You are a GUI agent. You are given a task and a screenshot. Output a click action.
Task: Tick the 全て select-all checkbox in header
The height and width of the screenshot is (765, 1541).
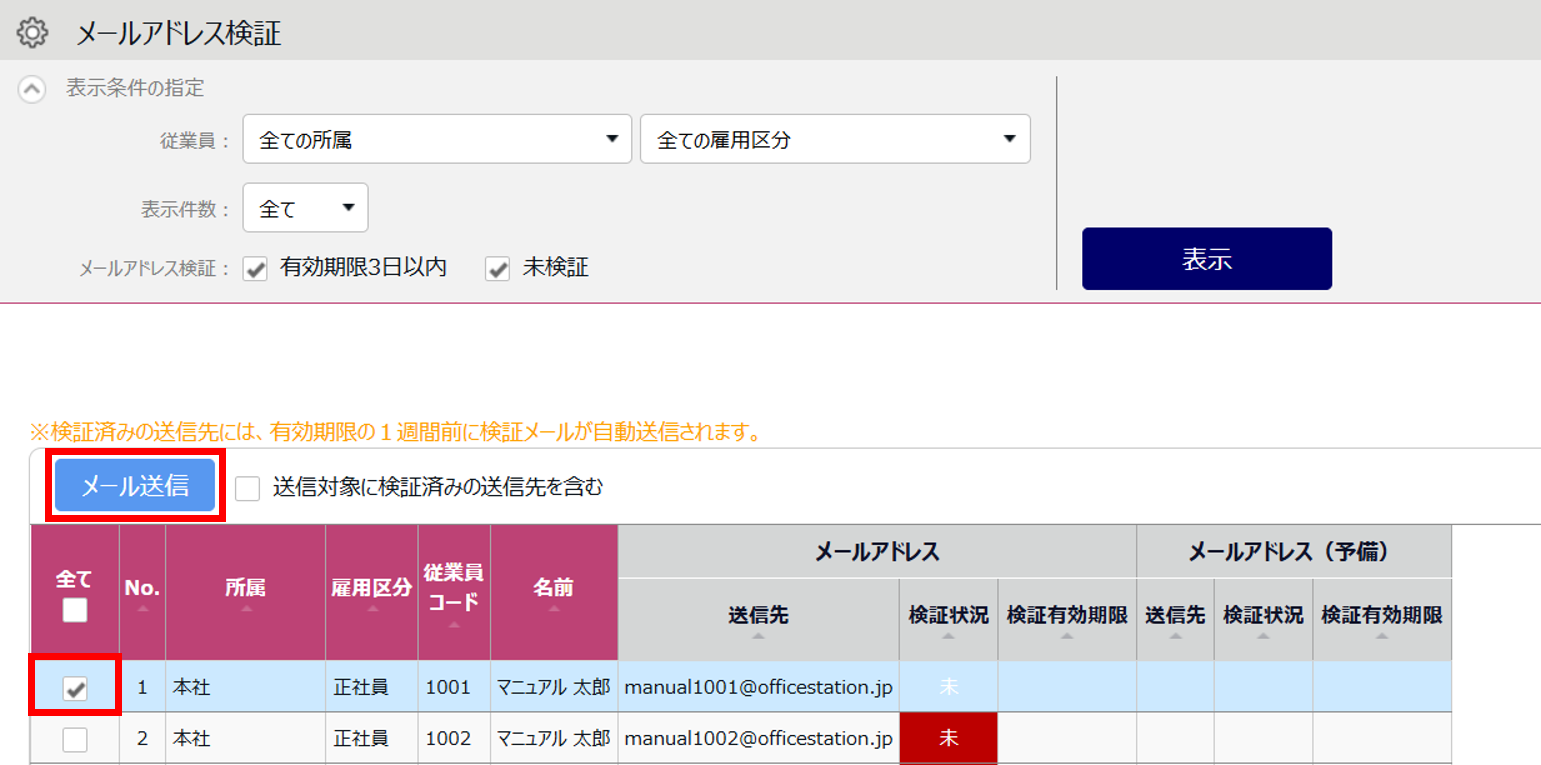pos(75,610)
